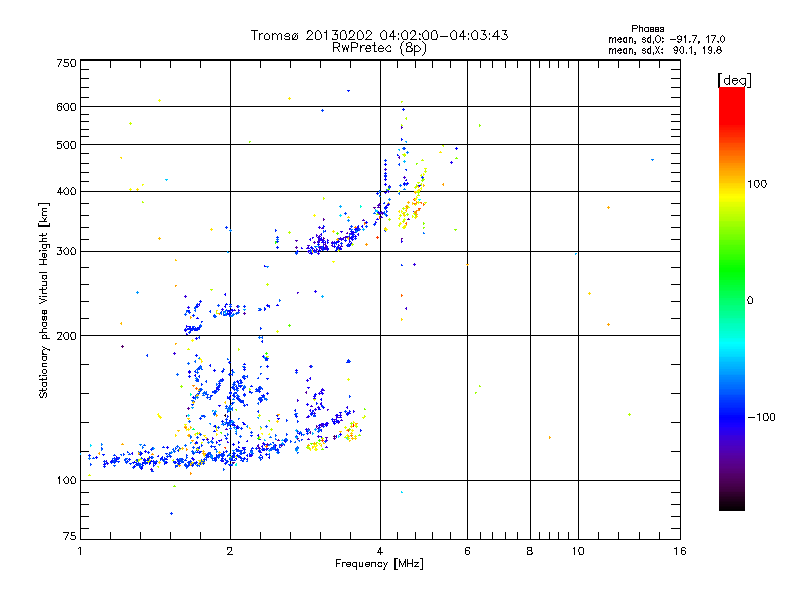Select the "mean, sd,X: 90.1, 19.8" line
800x600 pixels.
tap(665, 50)
